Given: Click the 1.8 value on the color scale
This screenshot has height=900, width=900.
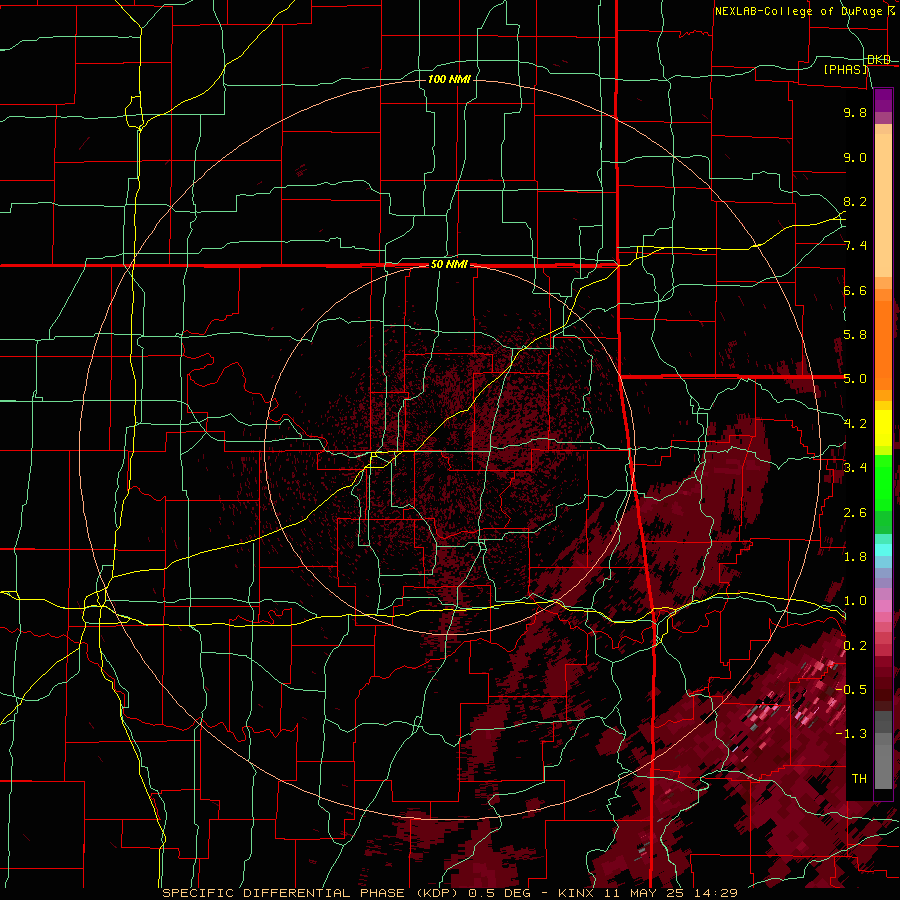Looking at the screenshot, I should (x=855, y=557).
